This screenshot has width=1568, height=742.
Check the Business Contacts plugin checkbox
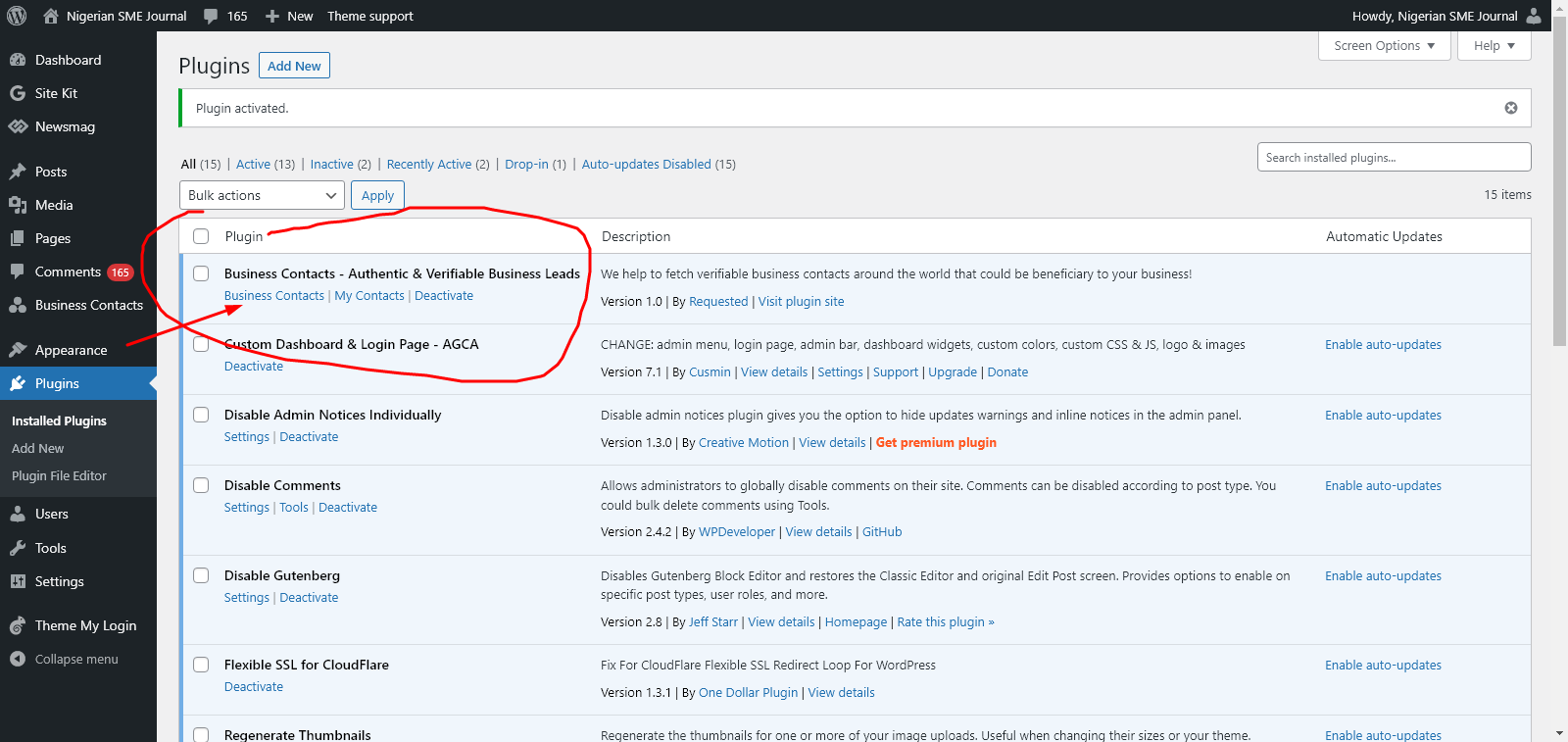pyautogui.click(x=201, y=273)
